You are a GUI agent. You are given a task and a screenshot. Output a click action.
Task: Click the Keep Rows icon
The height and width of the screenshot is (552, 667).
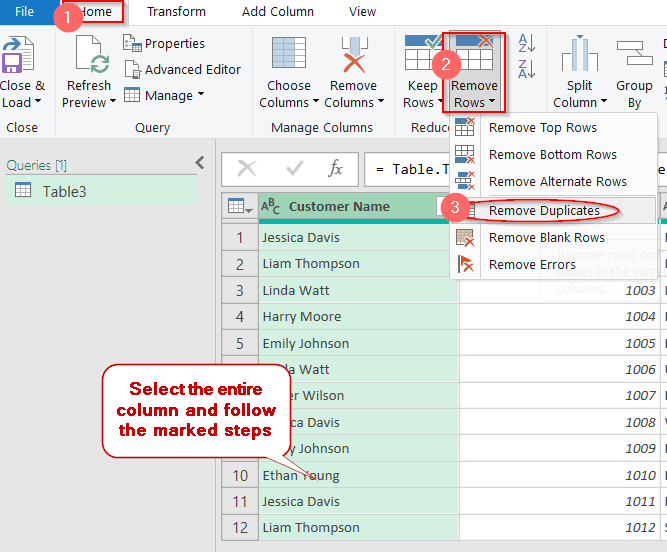point(422,53)
